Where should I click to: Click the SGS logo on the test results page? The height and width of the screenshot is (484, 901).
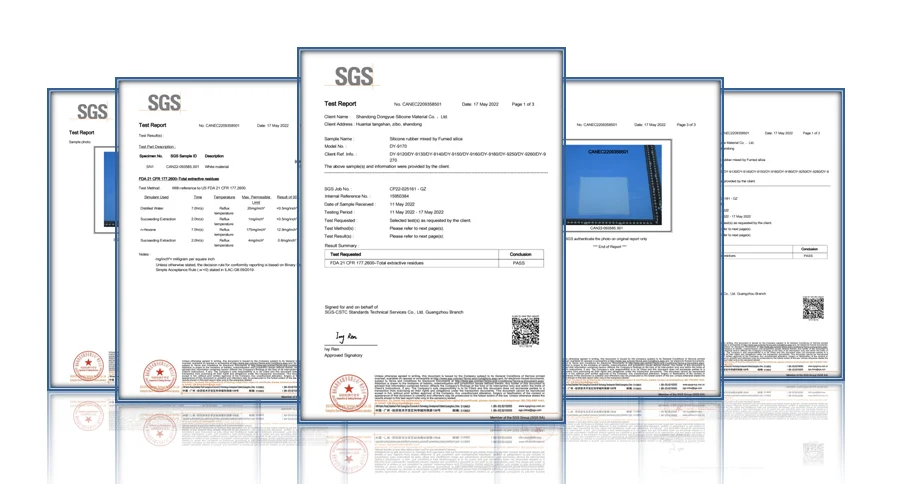click(164, 103)
